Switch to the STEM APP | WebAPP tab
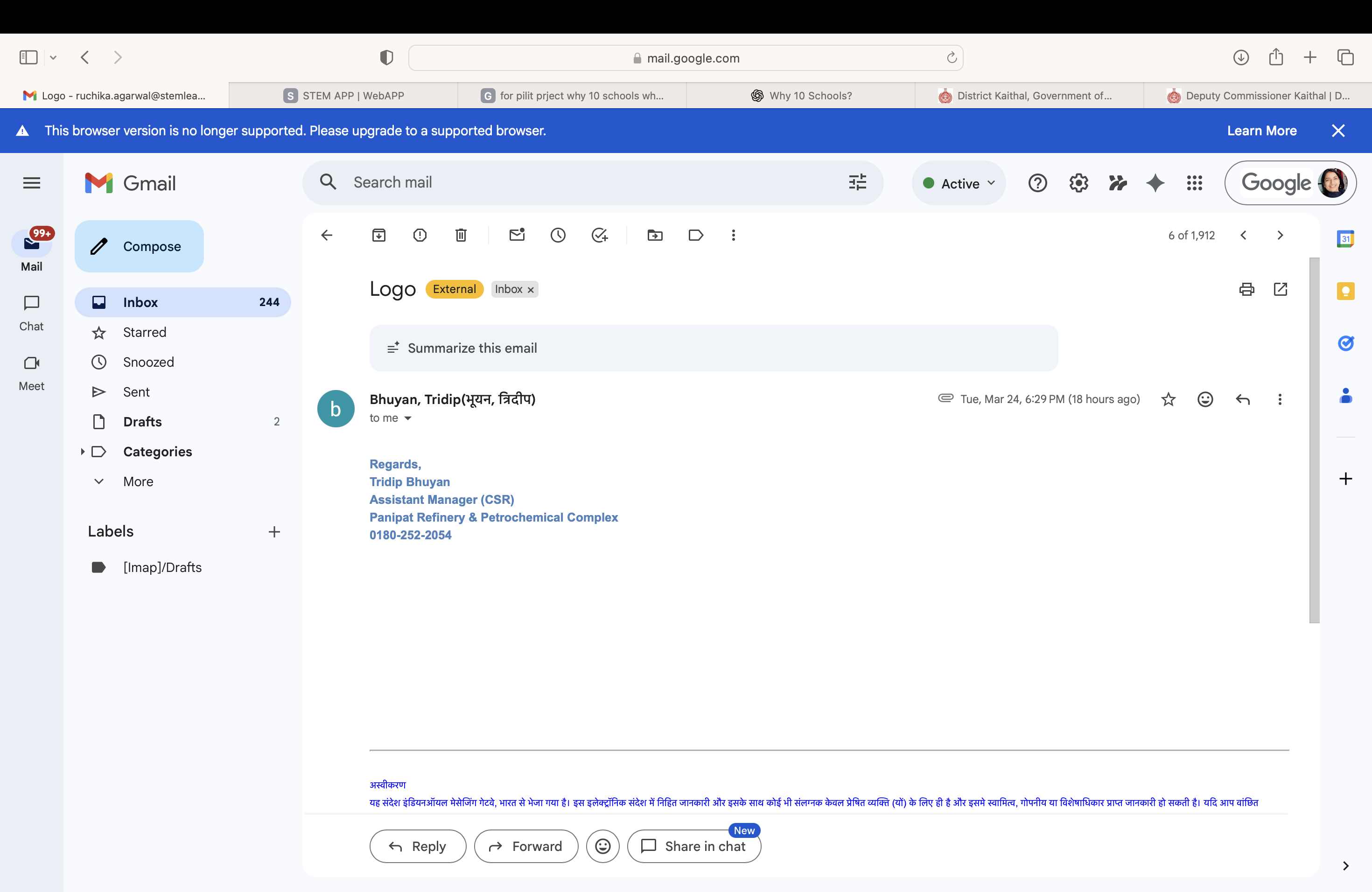Viewport: 1372px width, 892px height. (343, 96)
